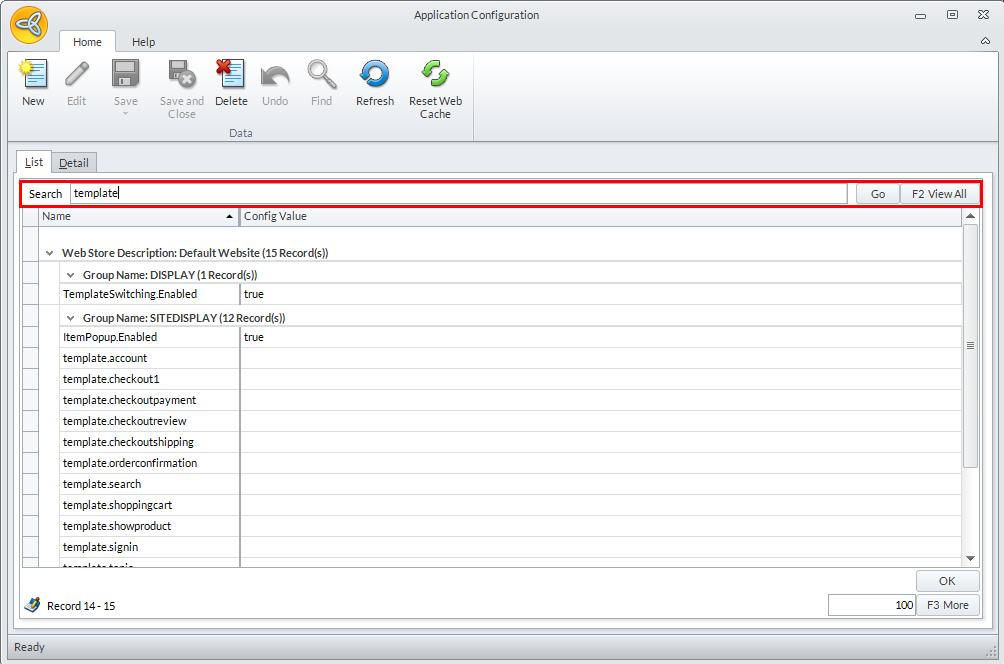Click the scroll down arrow of the list
The width and height of the screenshot is (1004, 664).
[x=970, y=558]
